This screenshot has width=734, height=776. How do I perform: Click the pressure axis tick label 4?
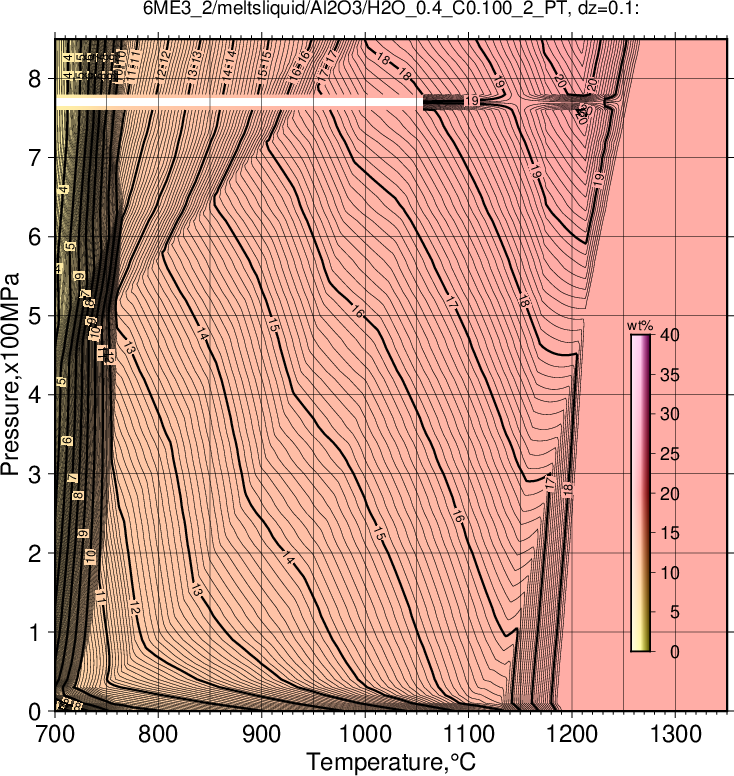pyautogui.click(x=35, y=395)
